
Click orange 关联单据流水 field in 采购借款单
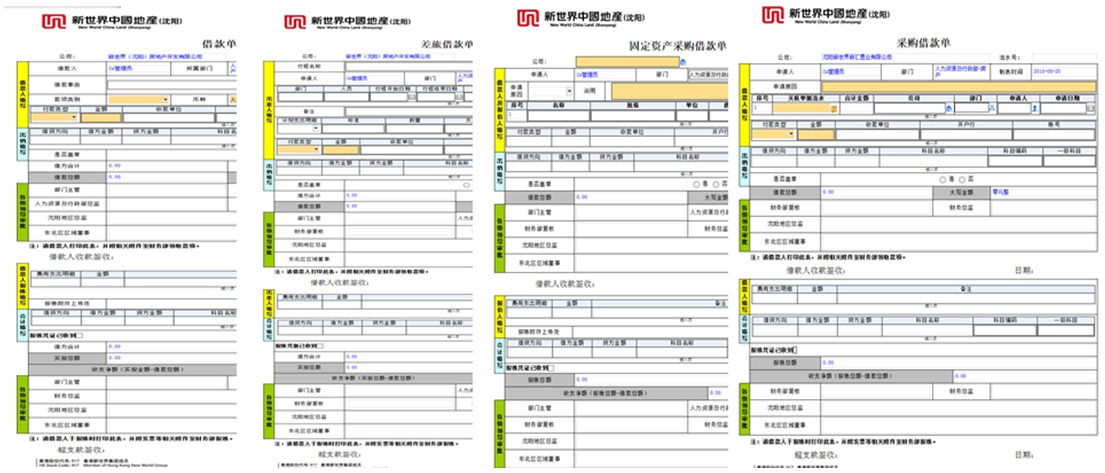[x=801, y=109]
